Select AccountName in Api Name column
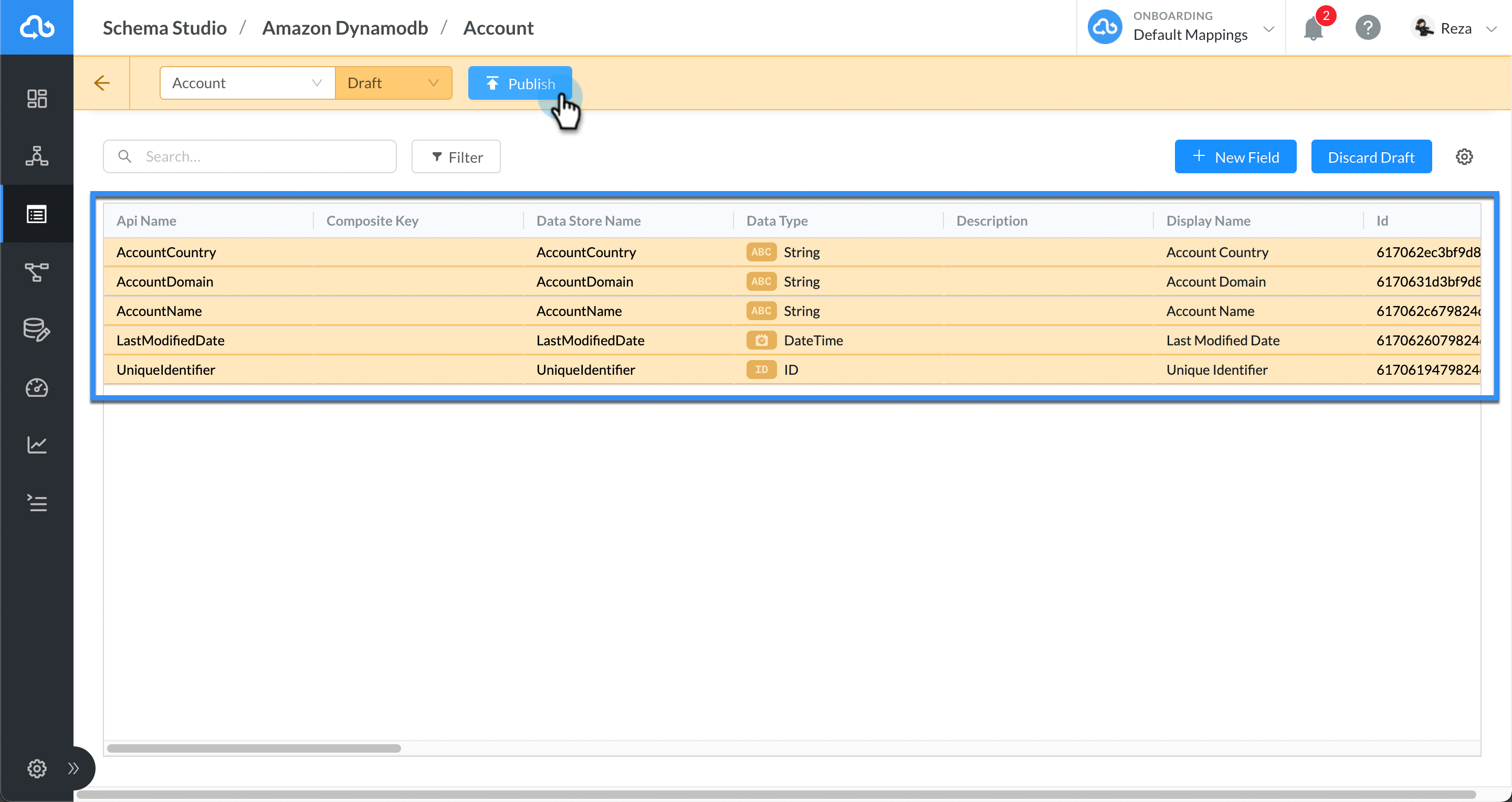Image resolution: width=1512 pixels, height=802 pixels. (159, 311)
